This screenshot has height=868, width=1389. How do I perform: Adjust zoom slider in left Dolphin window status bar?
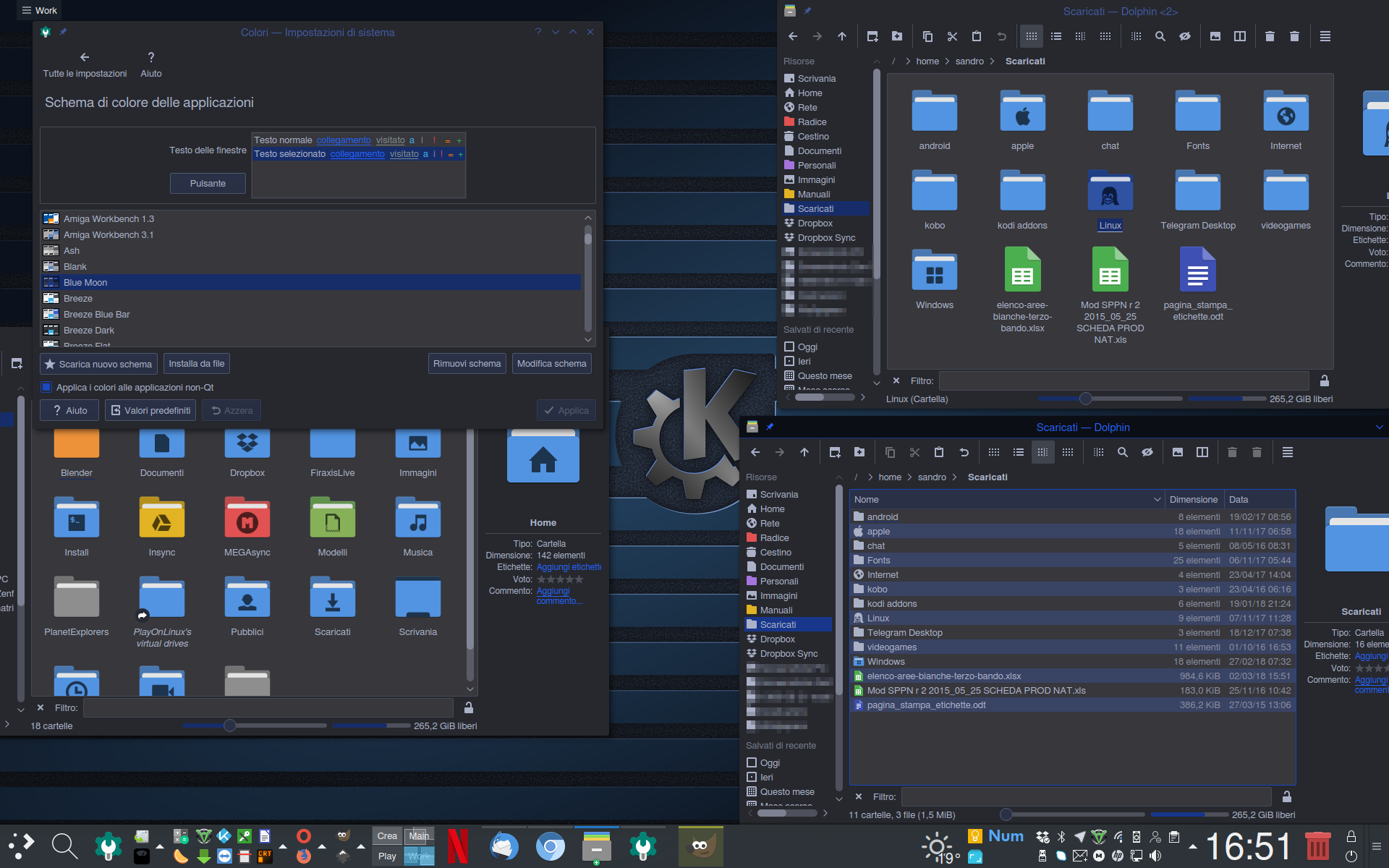pyautogui.click(x=229, y=726)
